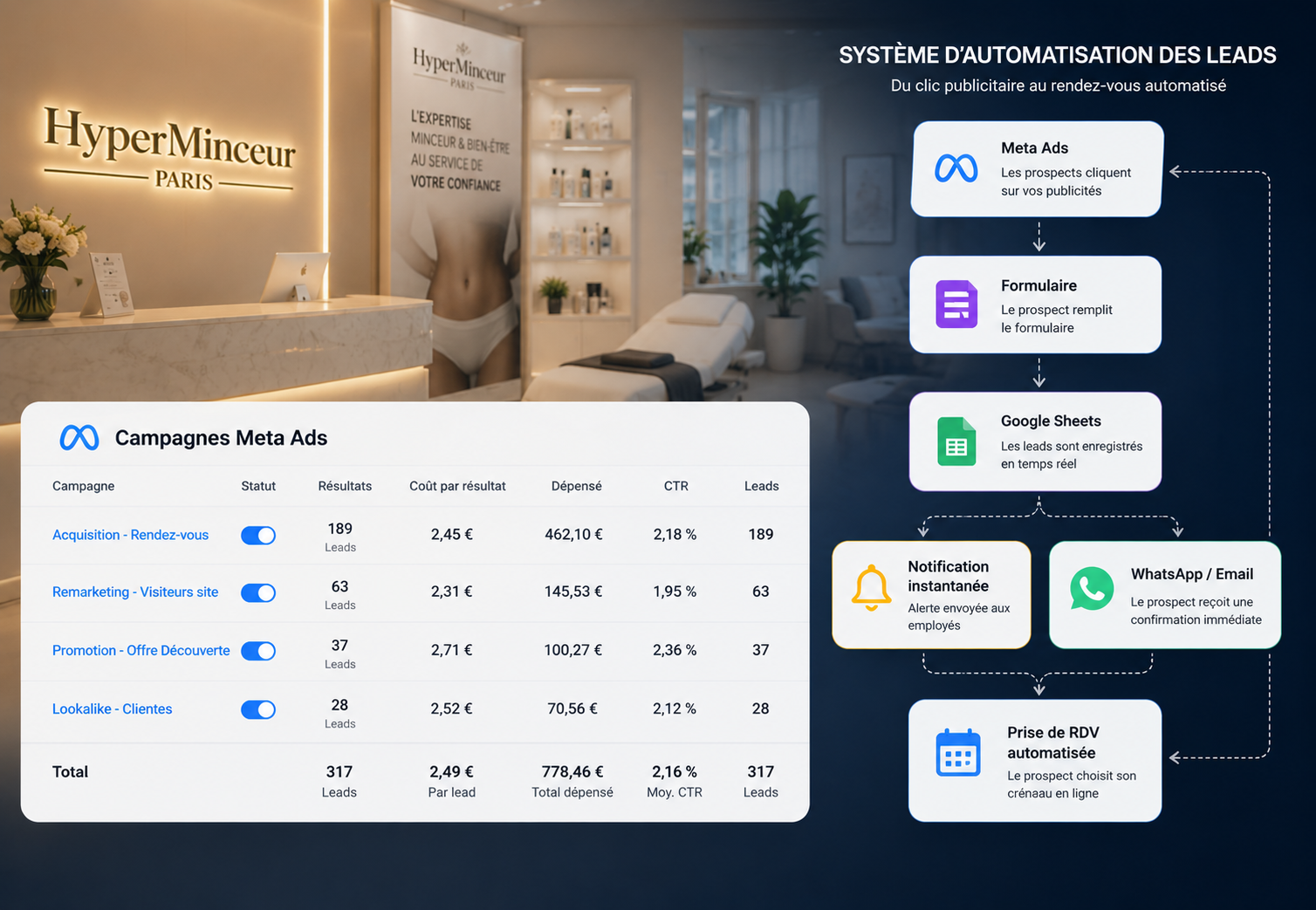Open the Acquisition - Rendez-vous campaign link
Image resolution: width=1316 pixels, height=910 pixels.
[x=130, y=535]
